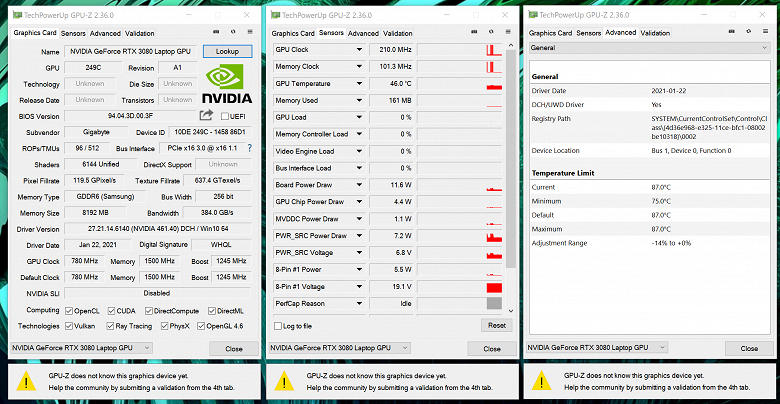Click the screenshot camera icon in the Advanced window
The height and width of the screenshot is (404, 780).
(732, 31)
